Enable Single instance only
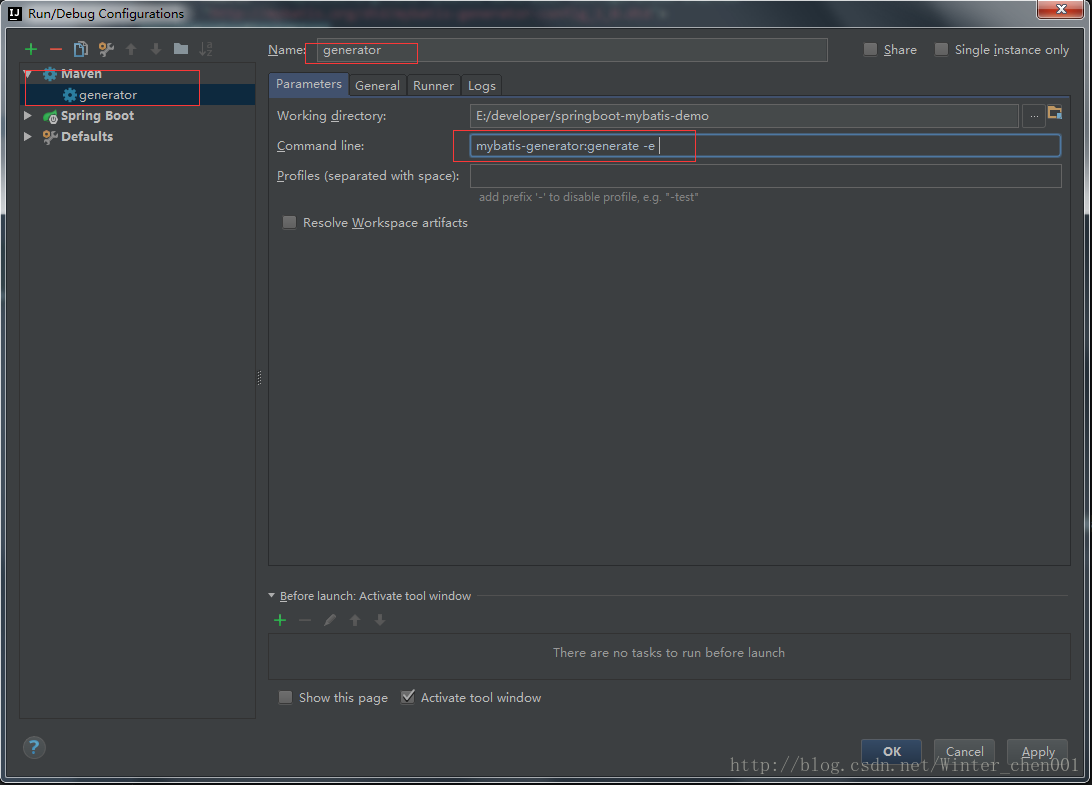1092x785 pixels. 942,49
